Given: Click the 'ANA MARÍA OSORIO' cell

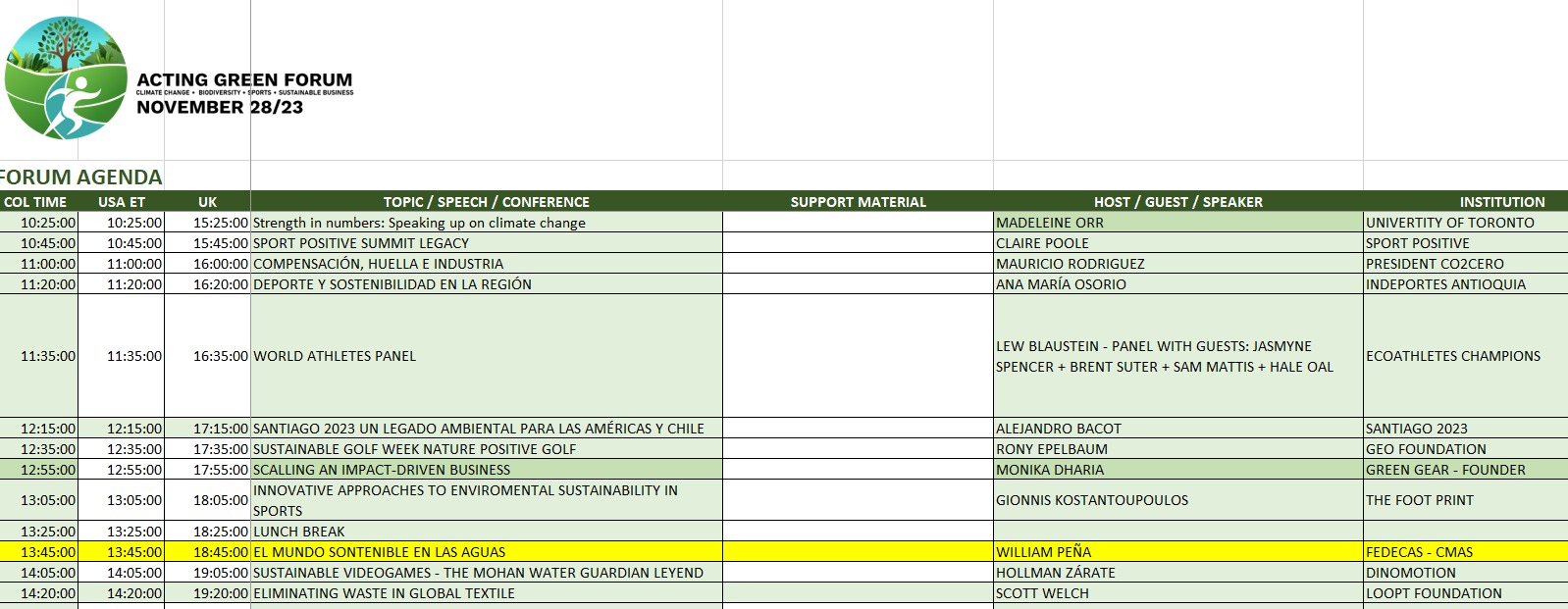Looking at the screenshot, I should click(1178, 284).
